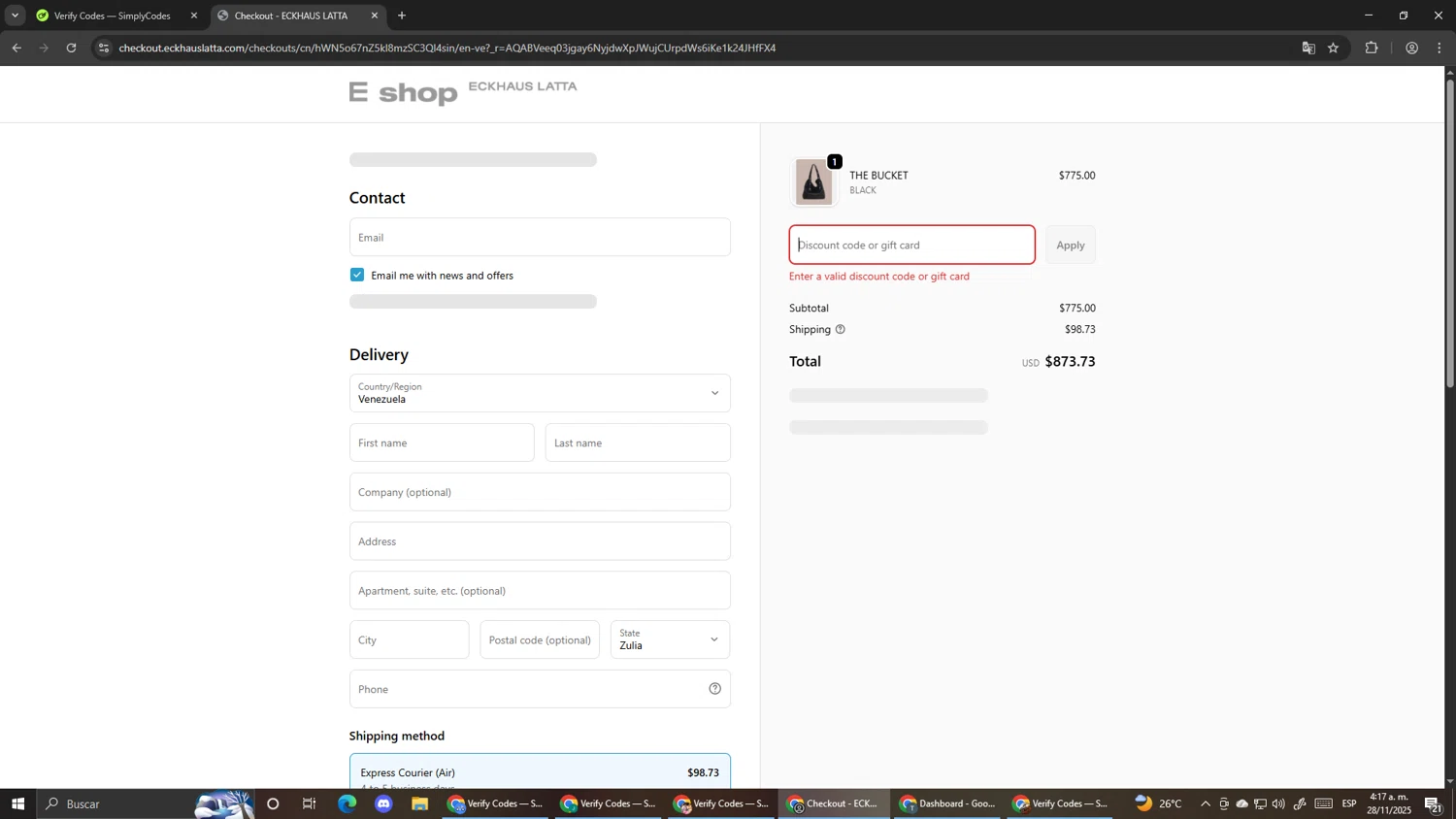Open the clock showing 4:17 a. m.
Screen dimensions: 1456x819
(x=1390, y=803)
